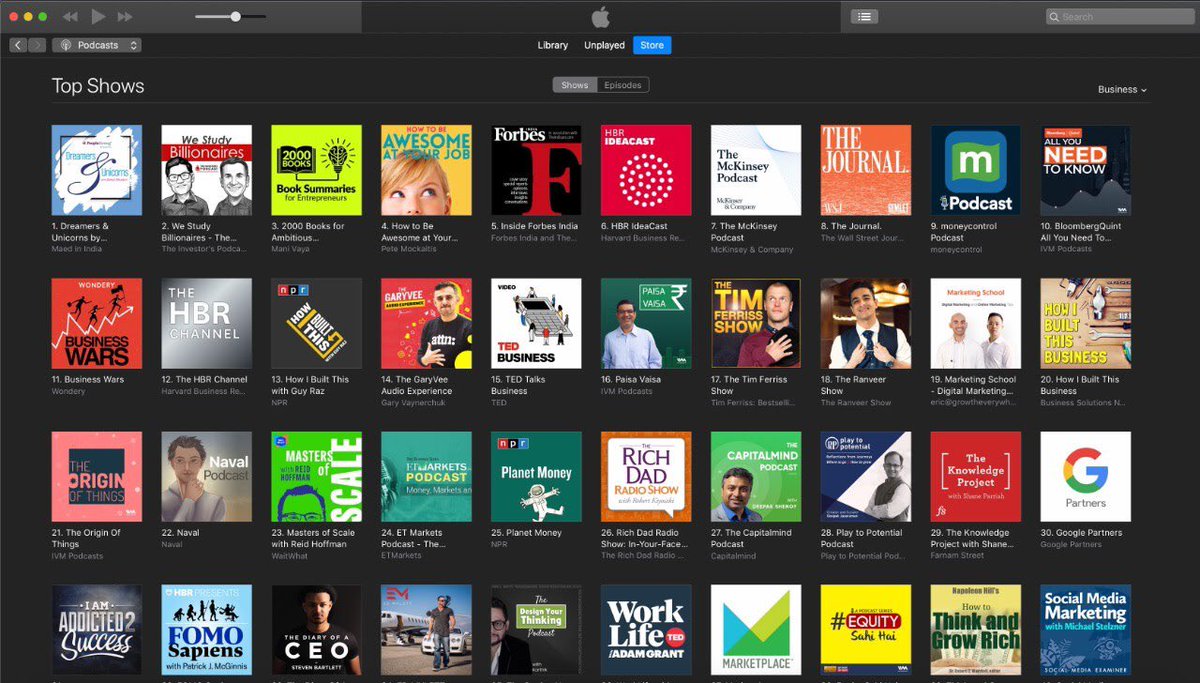Viewport: 1200px width, 683px height.
Task: Open #Equity Sahi Hai artwork
Action: tap(866, 630)
